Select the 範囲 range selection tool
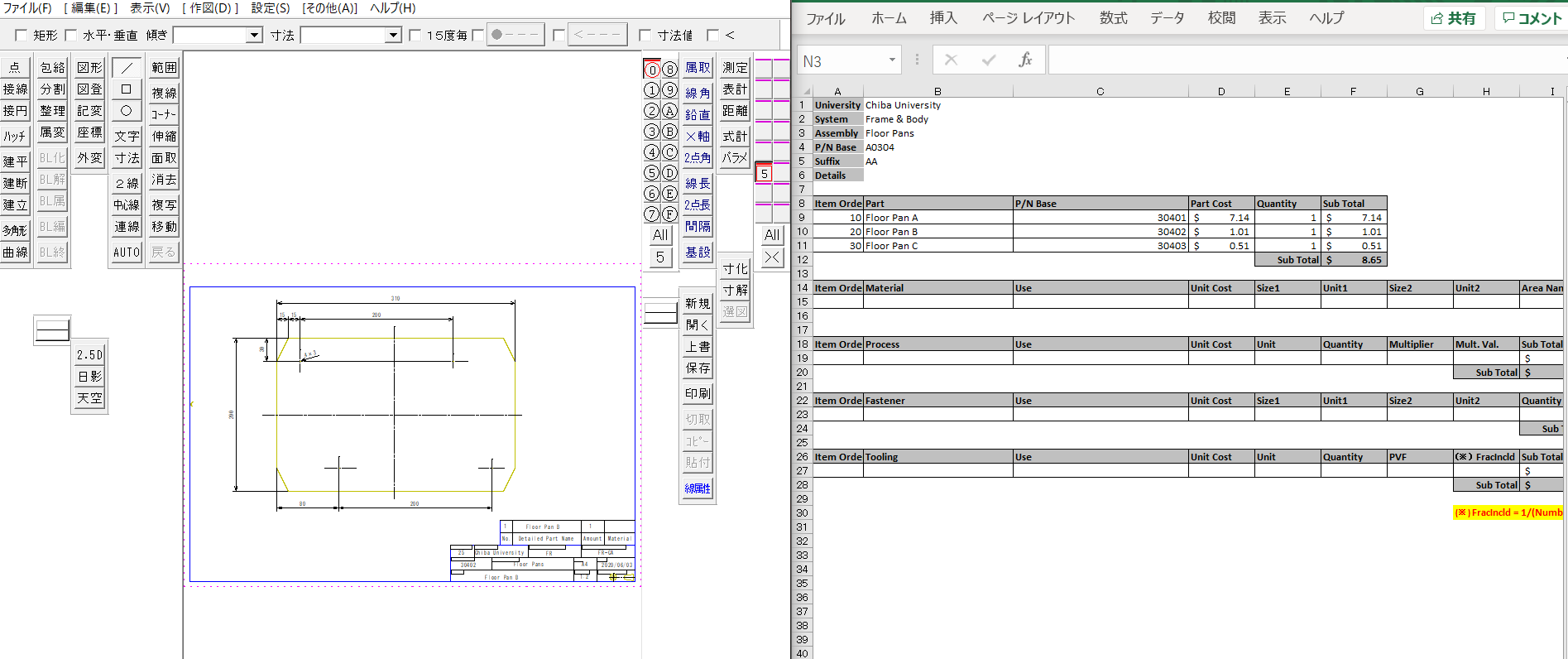Screen dimensions: 1568x659 [x=164, y=67]
